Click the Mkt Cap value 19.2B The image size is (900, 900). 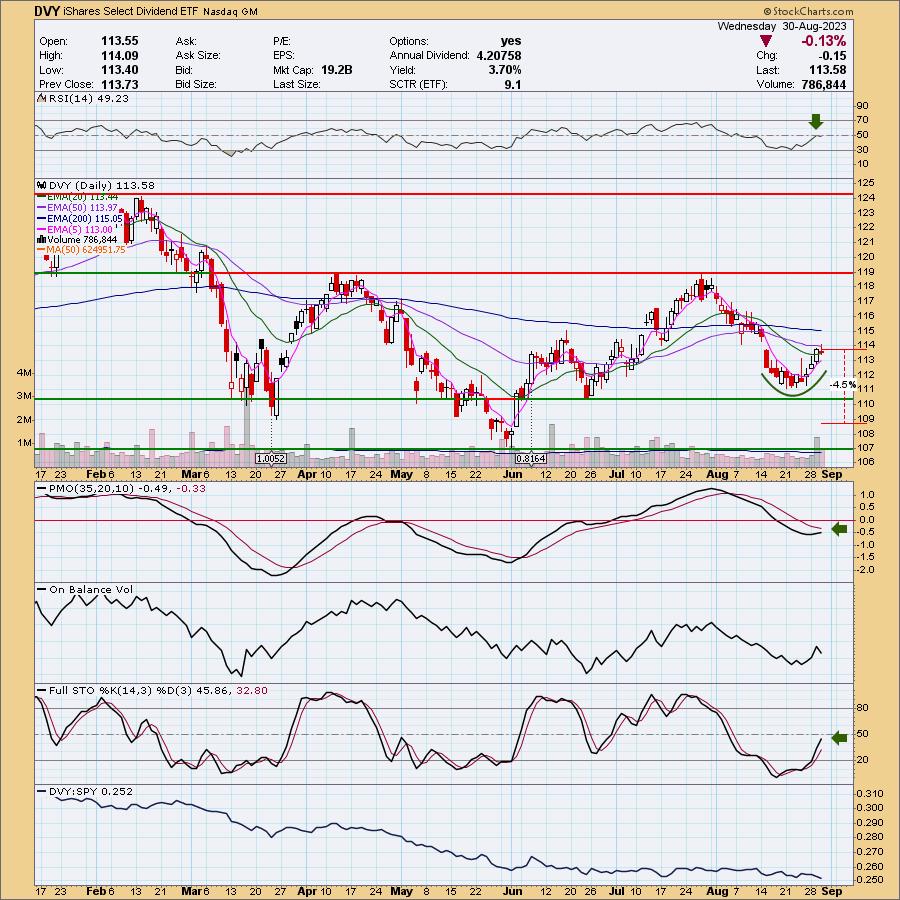pyautogui.click(x=336, y=69)
